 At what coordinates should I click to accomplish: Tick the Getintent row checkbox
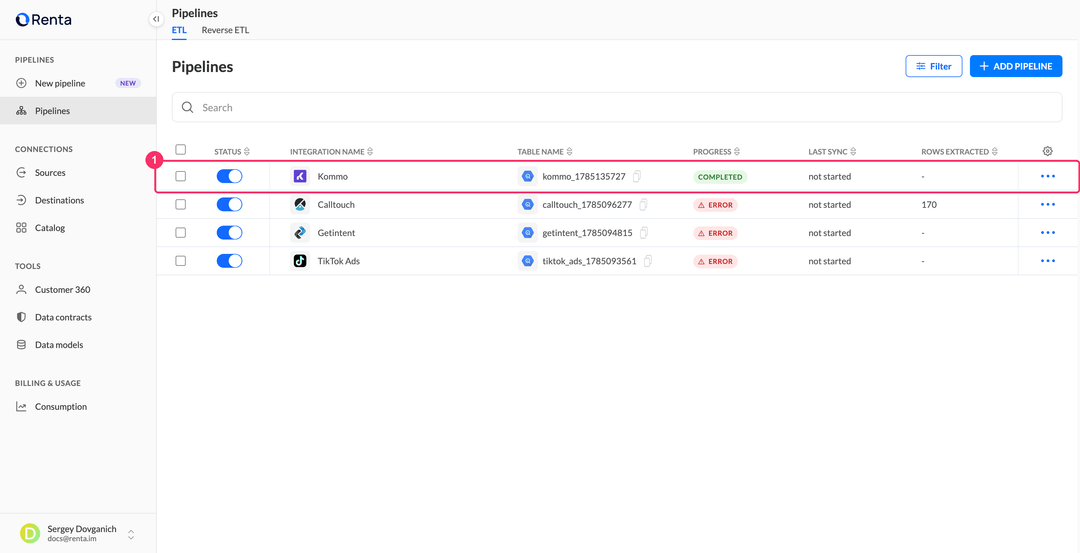coord(180,233)
